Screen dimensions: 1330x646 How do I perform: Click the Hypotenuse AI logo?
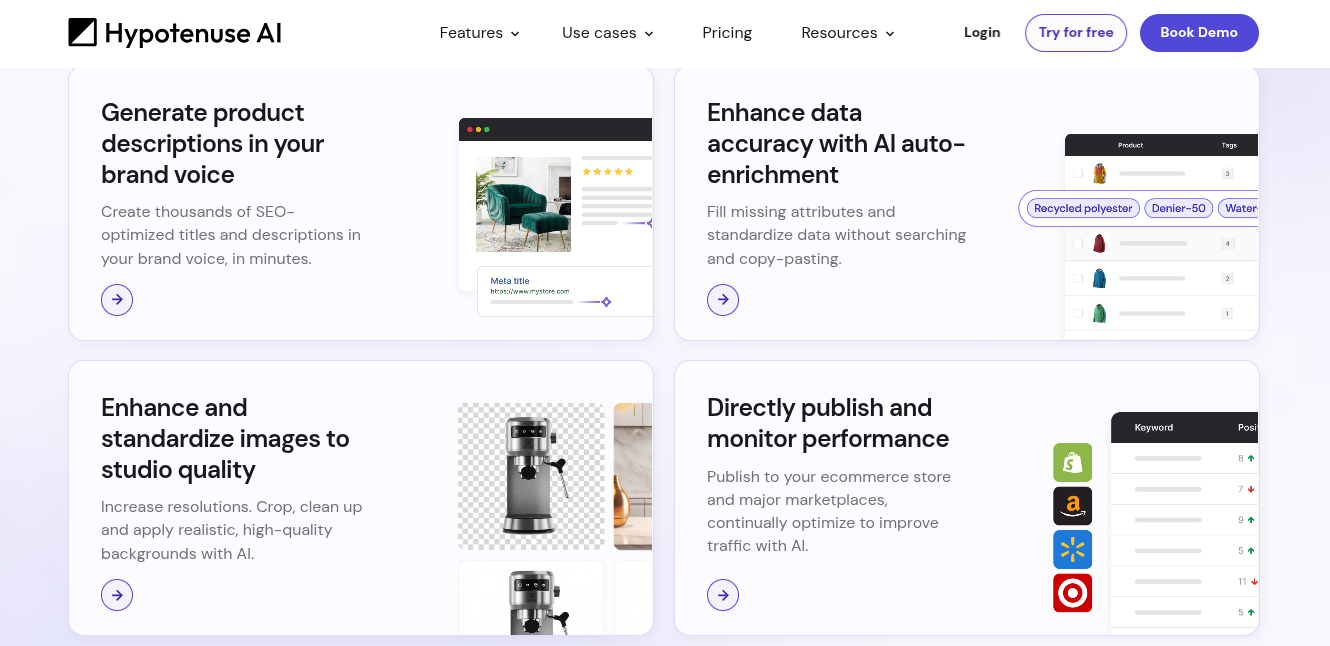174,32
